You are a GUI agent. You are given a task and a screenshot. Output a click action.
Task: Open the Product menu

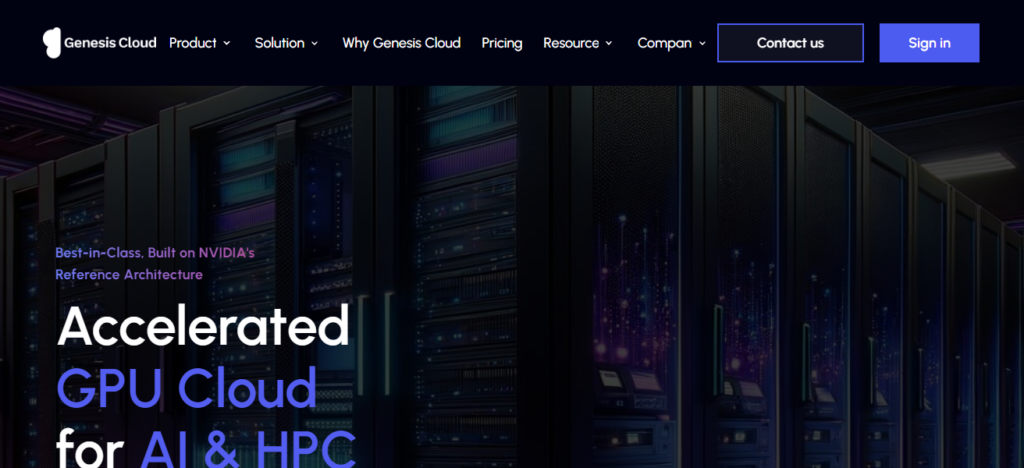pyautogui.click(x=193, y=43)
